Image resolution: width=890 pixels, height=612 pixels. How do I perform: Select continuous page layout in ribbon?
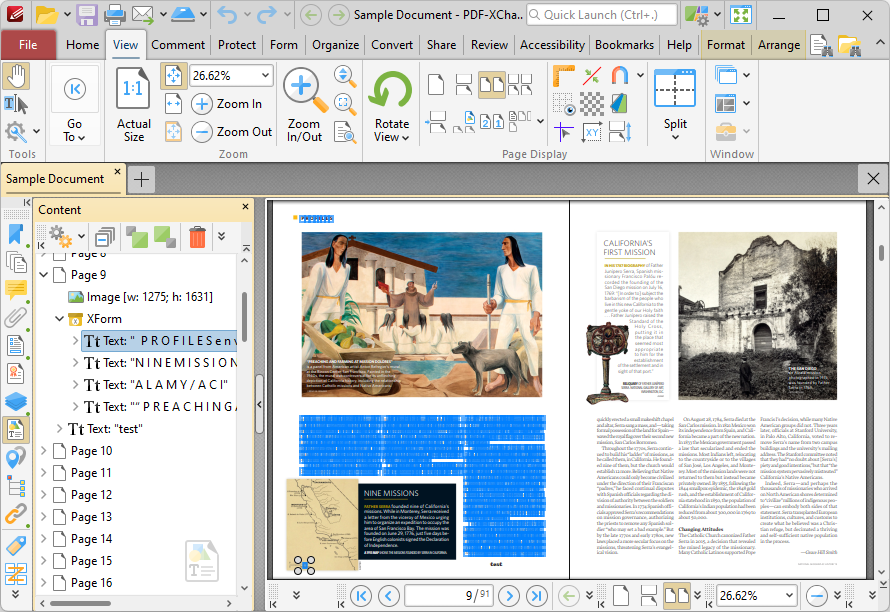464,85
